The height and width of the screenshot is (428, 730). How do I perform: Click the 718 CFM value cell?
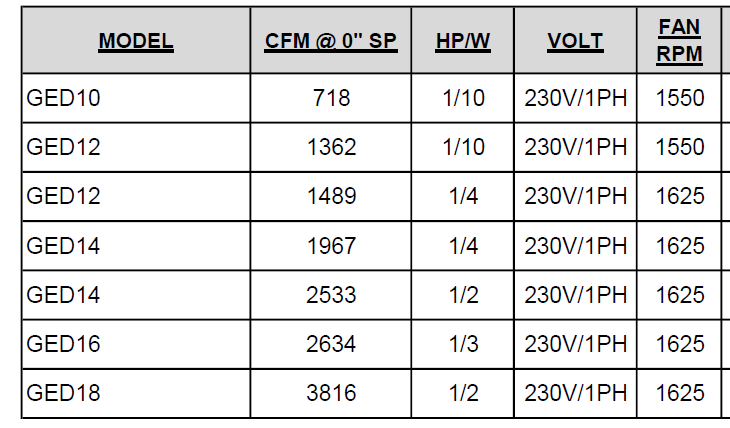click(x=331, y=98)
